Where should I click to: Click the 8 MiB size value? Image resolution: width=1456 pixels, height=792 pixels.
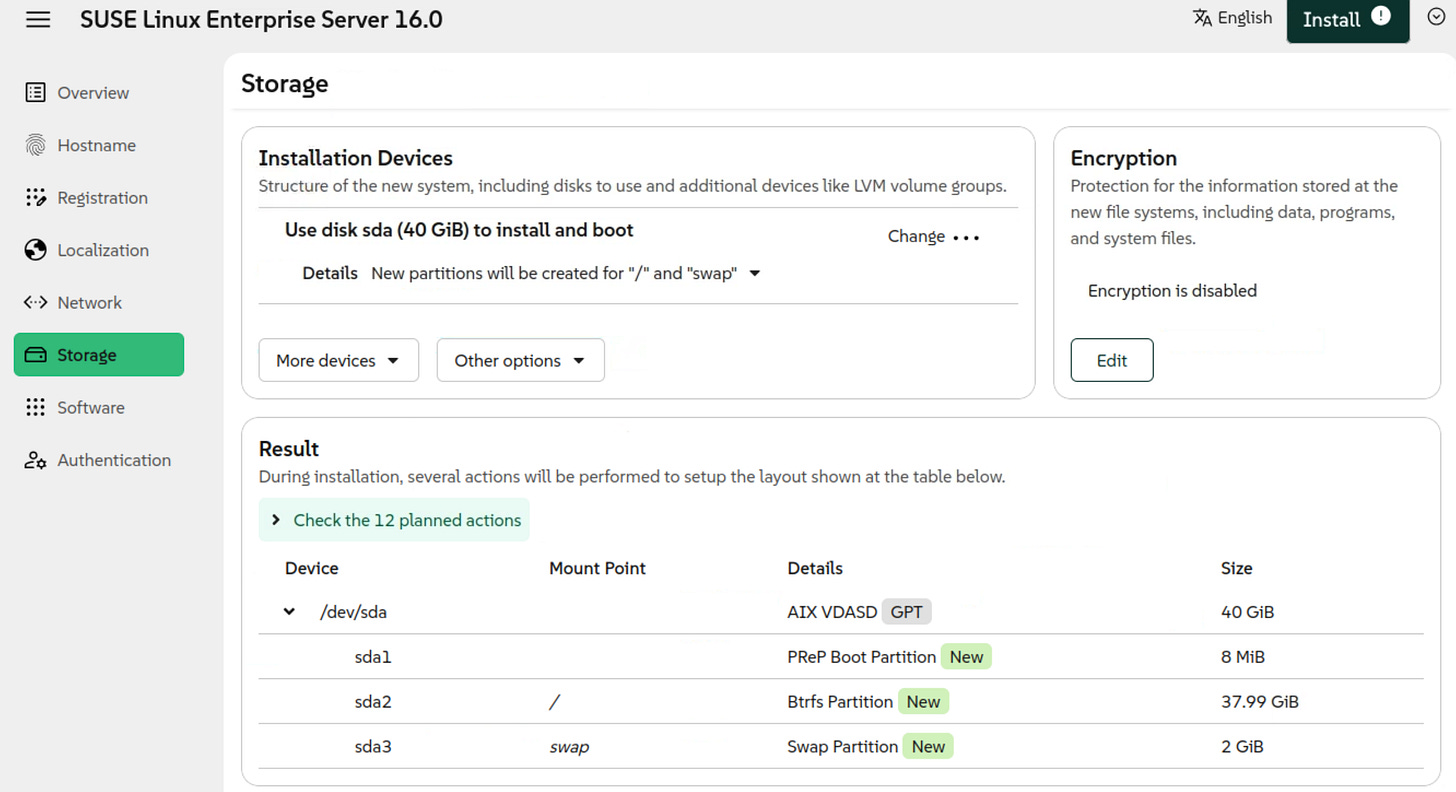[1244, 657]
